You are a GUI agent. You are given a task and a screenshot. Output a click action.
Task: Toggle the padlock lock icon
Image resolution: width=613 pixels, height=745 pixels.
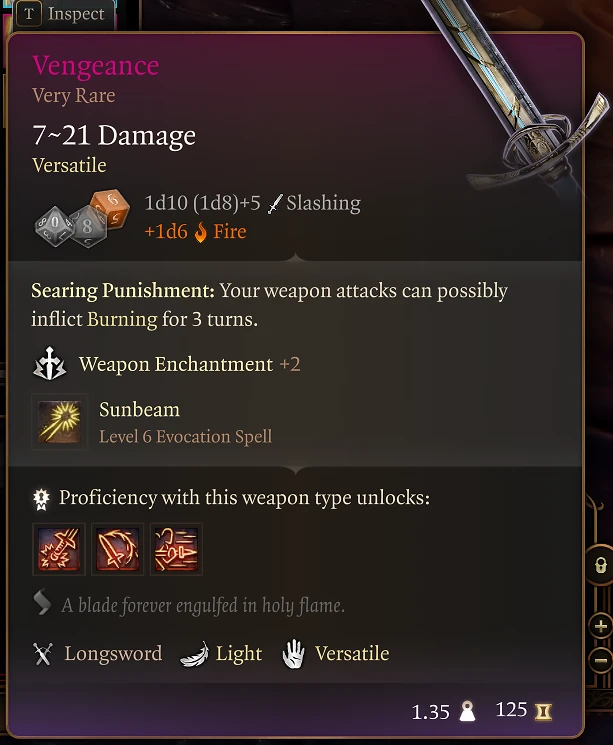(x=601, y=565)
